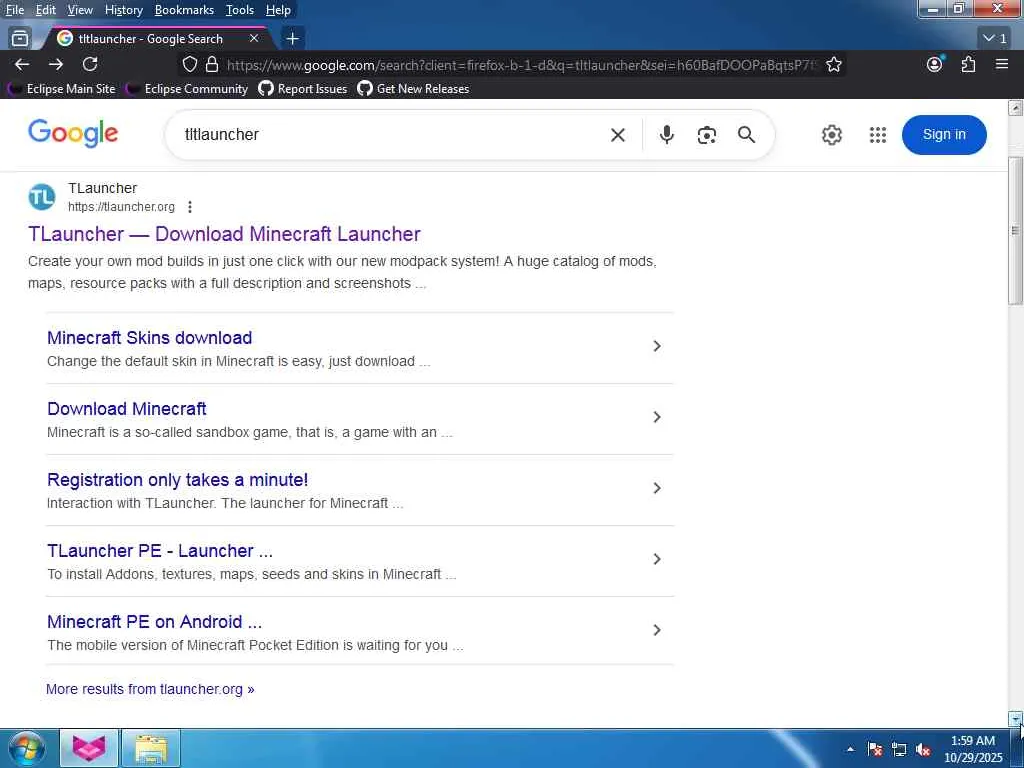Click the muted volume tray icon
1024x768 pixels.
(923, 749)
